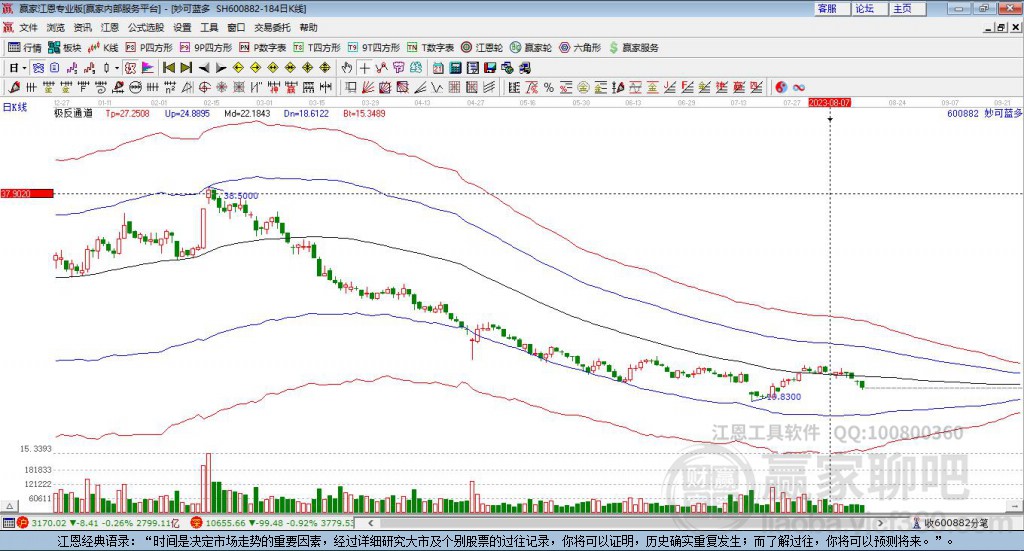The width and height of the screenshot is (1024, 551).
Task: Click the pink flag indicator icon
Action: pyautogui.click(x=148, y=68)
